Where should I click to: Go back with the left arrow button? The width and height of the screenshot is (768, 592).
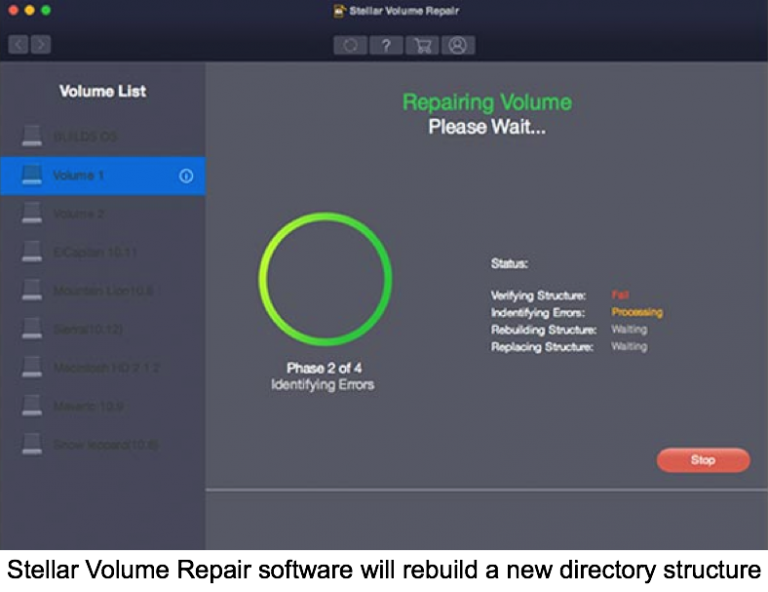pyautogui.click(x=18, y=45)
